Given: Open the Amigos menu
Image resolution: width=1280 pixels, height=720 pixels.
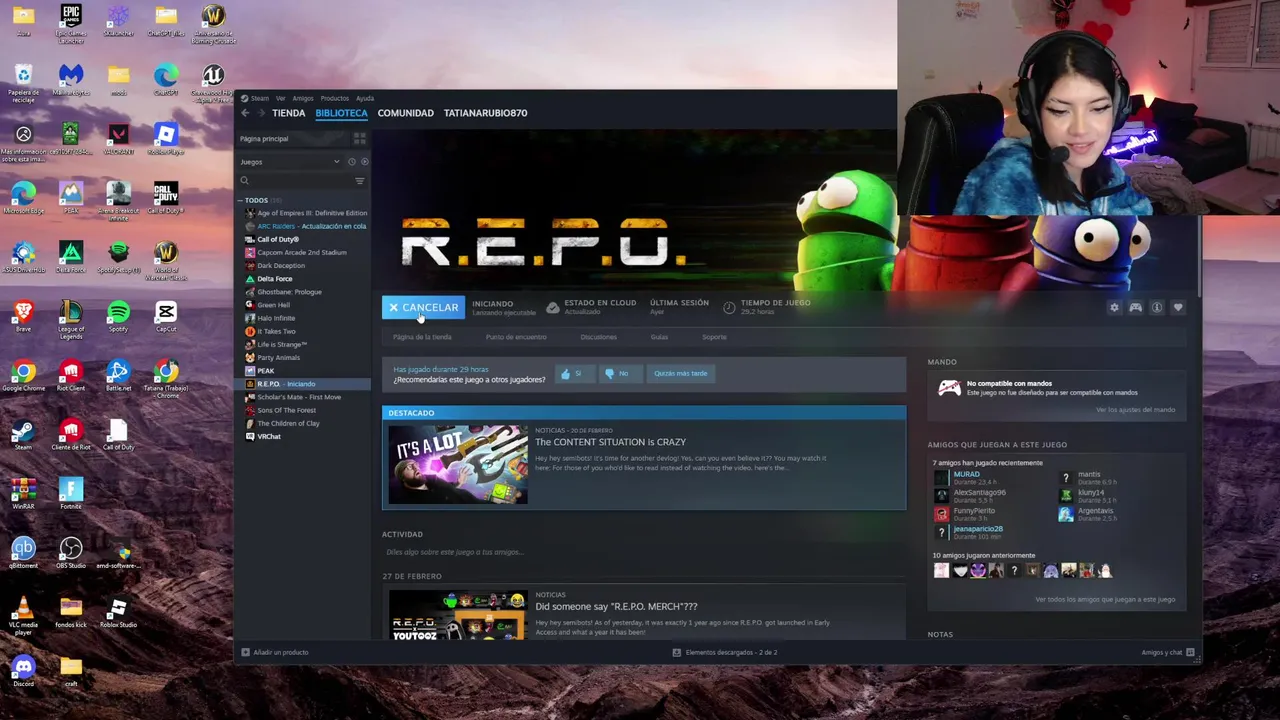Looking at the screenshot, I should click(x=303, y=98).
